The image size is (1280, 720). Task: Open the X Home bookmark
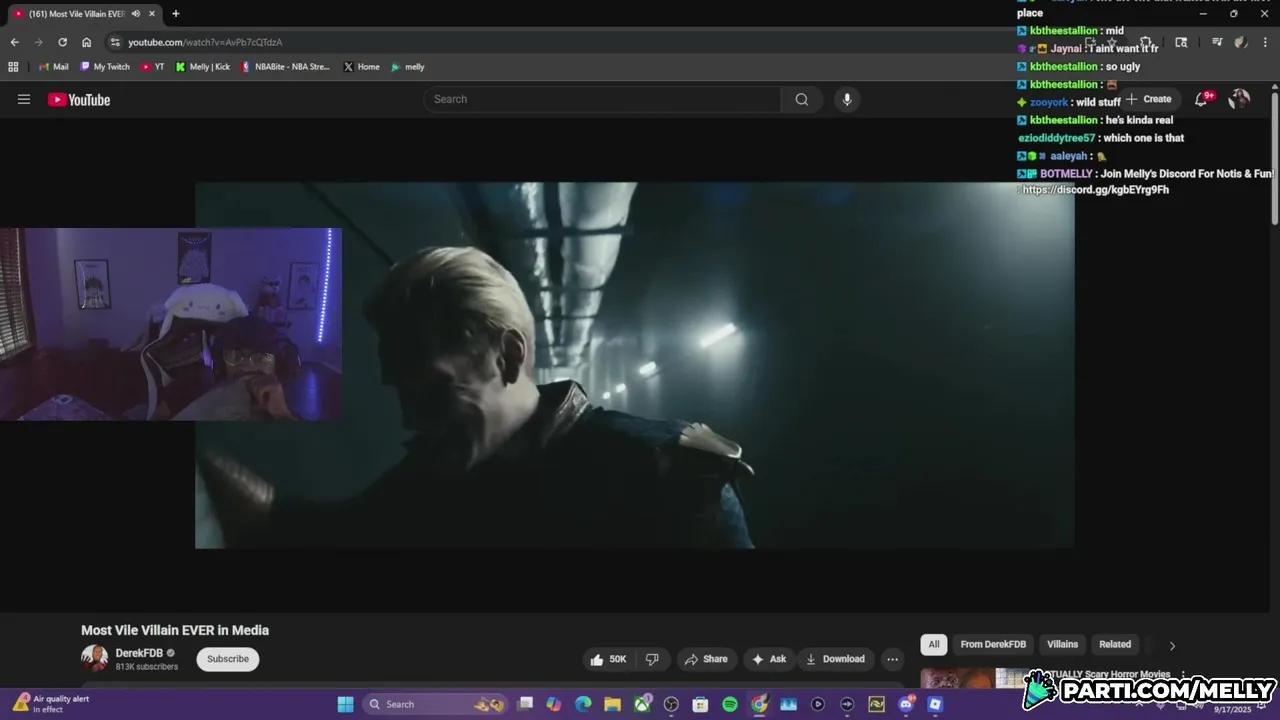click(361, 67)
